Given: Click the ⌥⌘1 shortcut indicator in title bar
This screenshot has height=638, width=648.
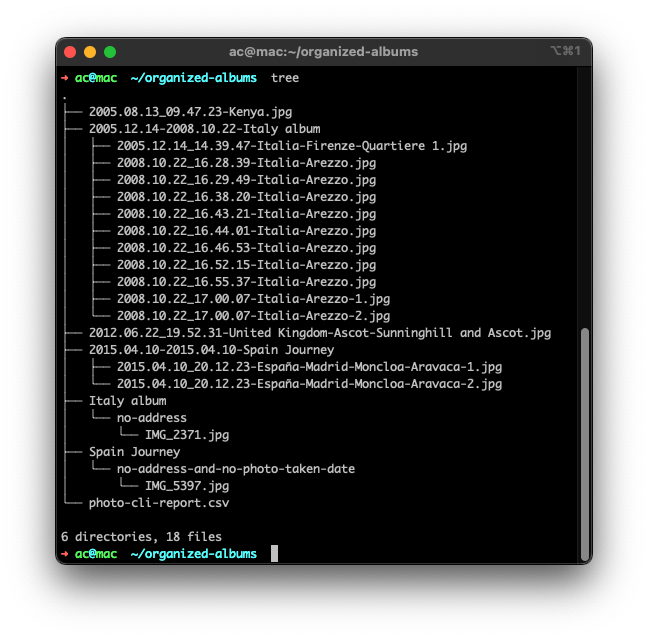Looking at the screenshot, I should click(x=565, y=51).
